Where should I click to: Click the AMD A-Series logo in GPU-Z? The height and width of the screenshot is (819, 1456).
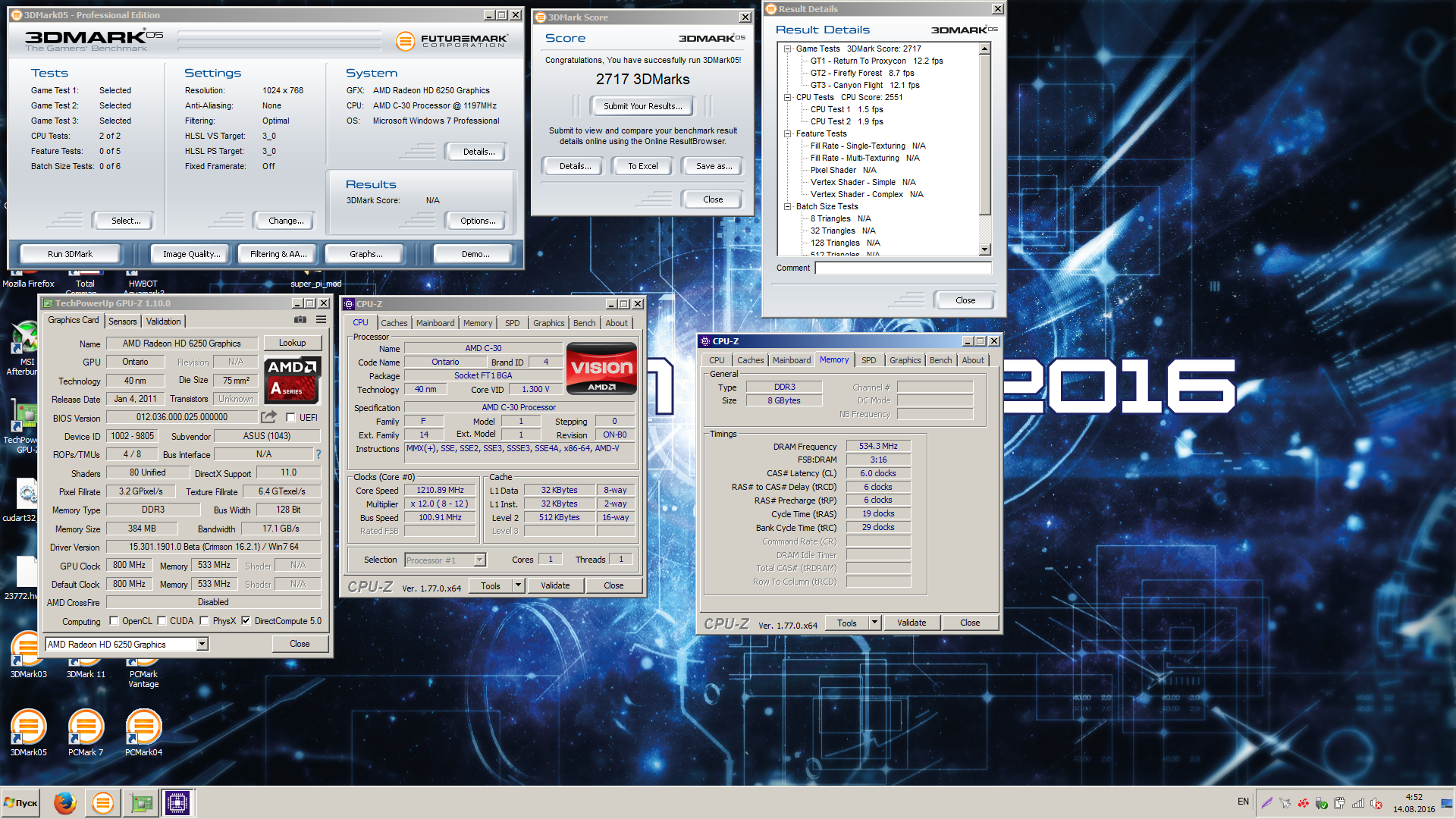click(x=293, y=380)
